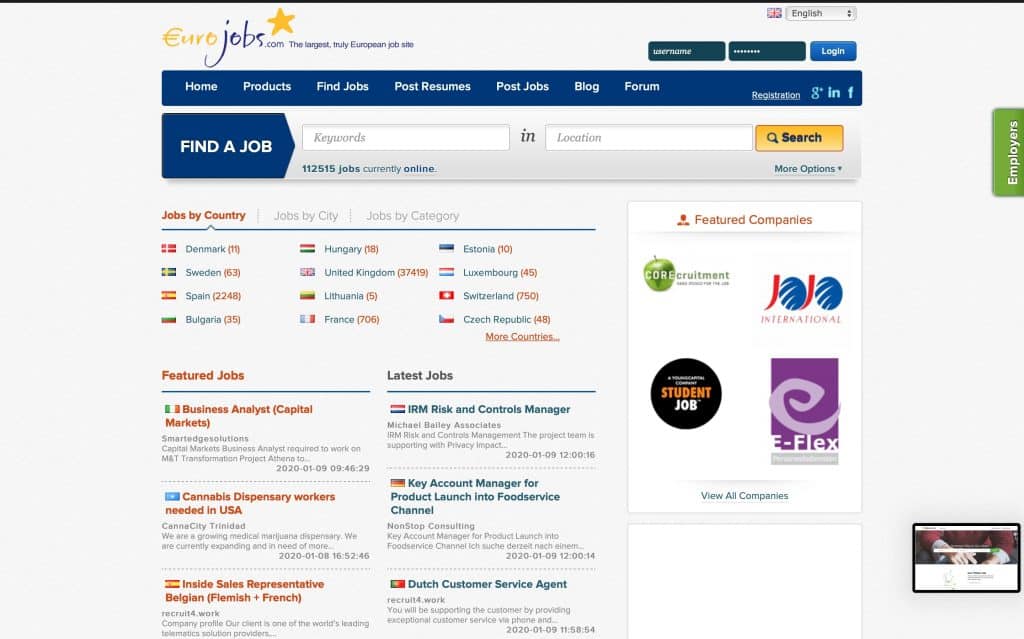
Task: Open the Eurojobs Google+ page icon
Action: (817, 93)
